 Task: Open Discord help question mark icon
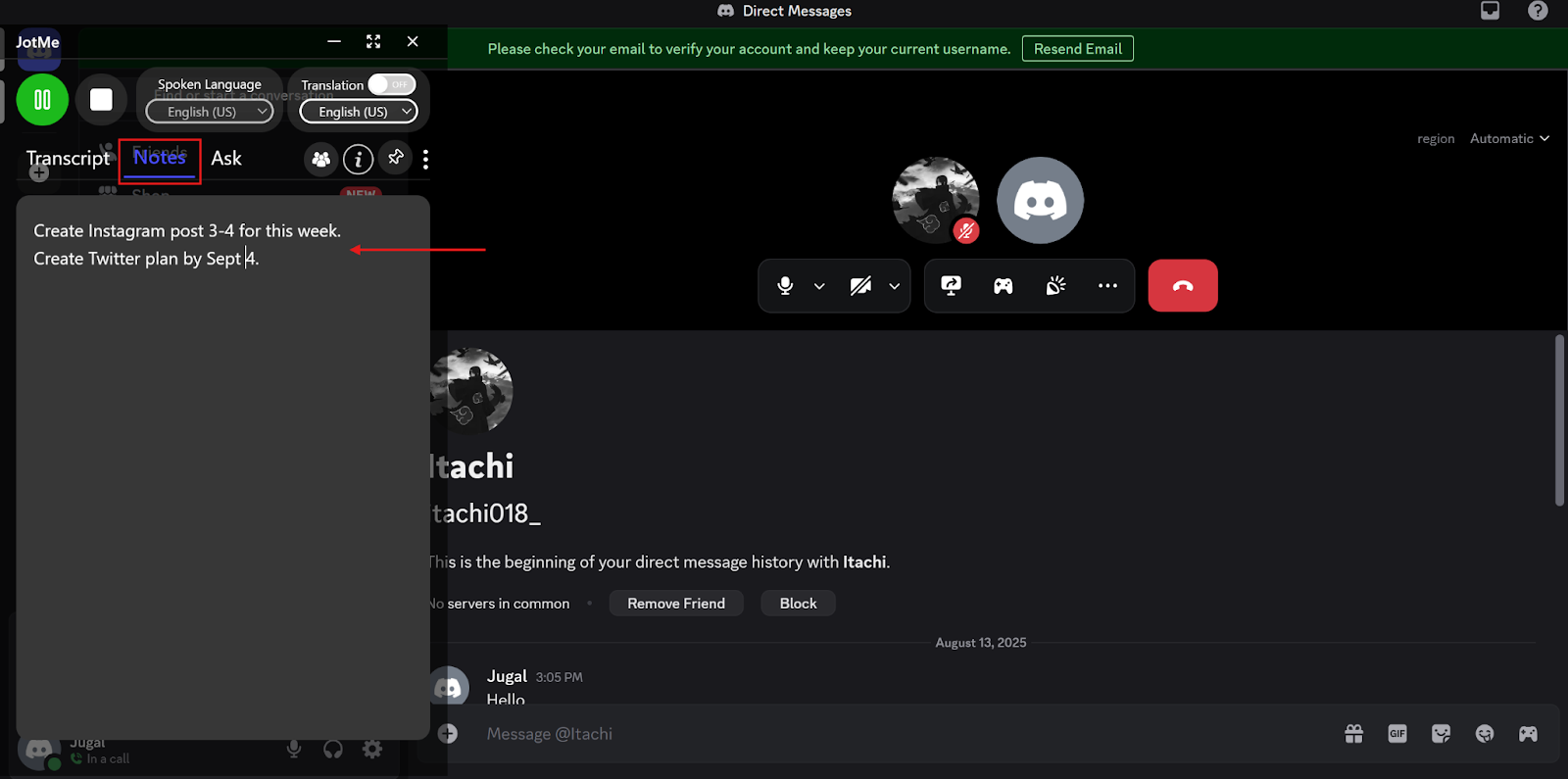click(1538, 11)
